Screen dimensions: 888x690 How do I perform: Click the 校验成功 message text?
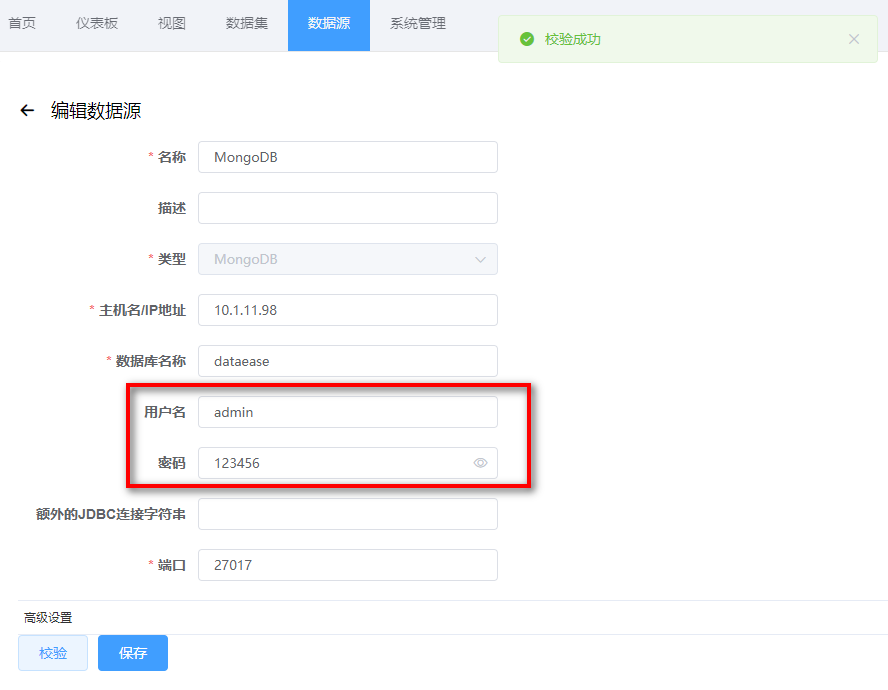[x=573, y=39]
